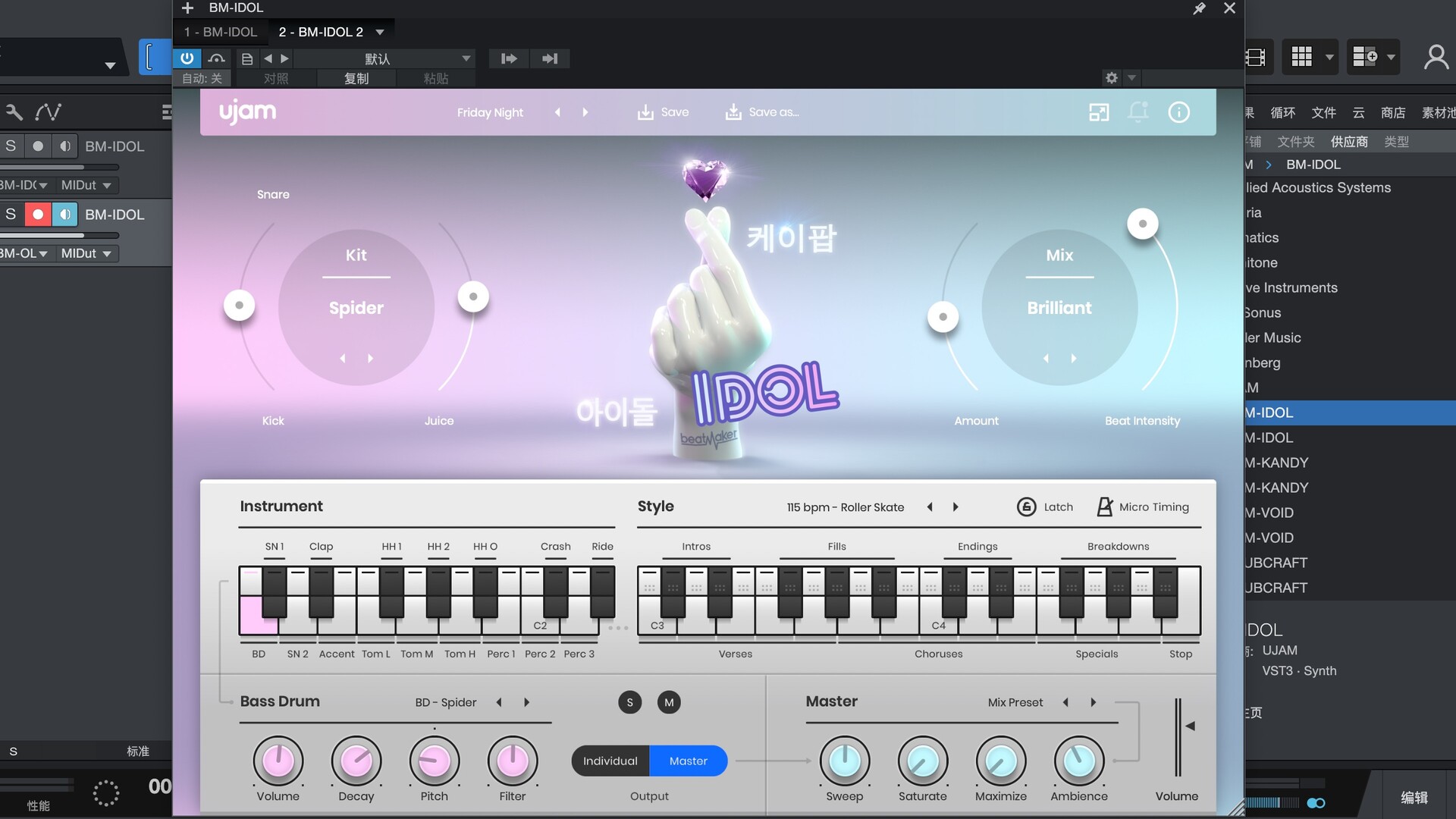The width and height of the screenshot is (1456, 819).
Task: Click the Master Ambience knob
Action: (x=1079, y=761)
